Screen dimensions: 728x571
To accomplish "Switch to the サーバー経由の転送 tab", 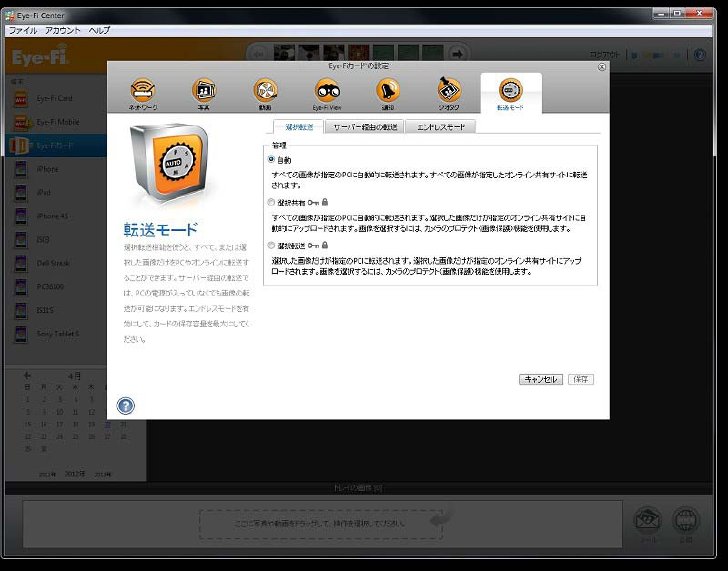I will 365,127.
